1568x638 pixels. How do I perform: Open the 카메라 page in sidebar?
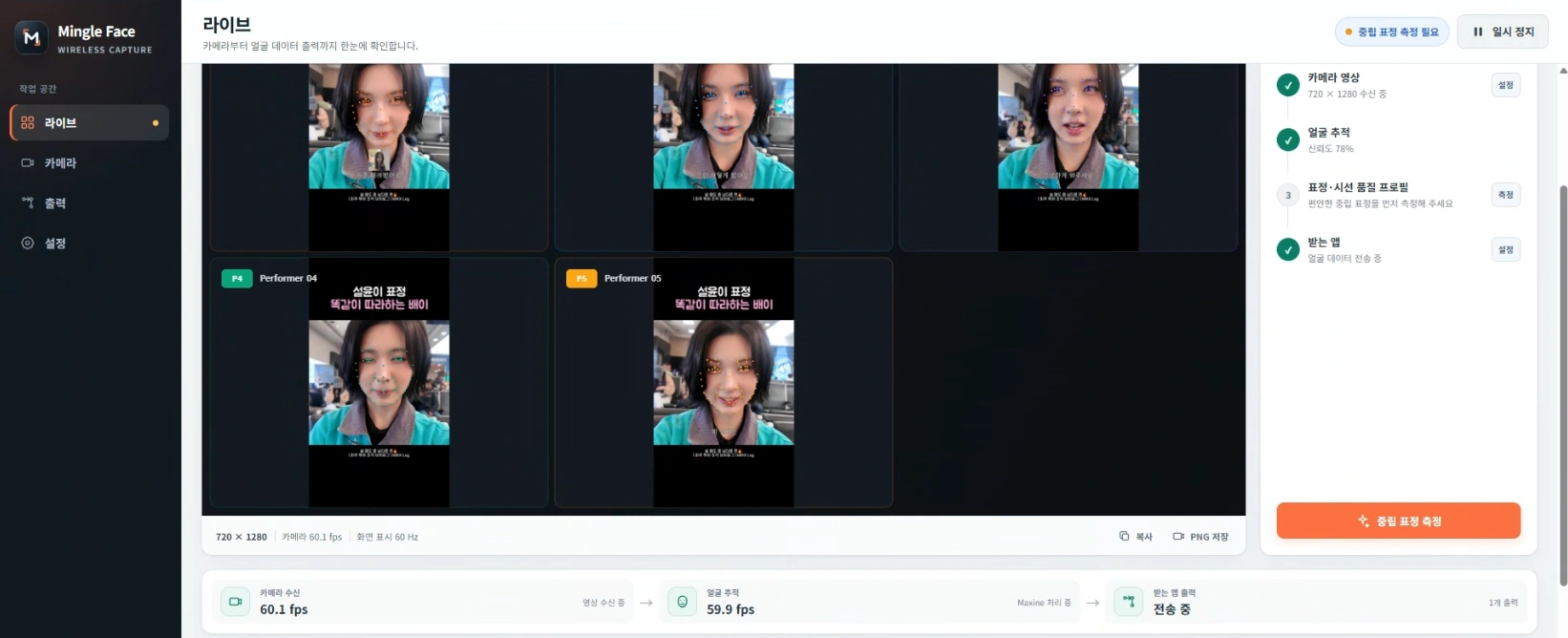(x=90, y=162)
